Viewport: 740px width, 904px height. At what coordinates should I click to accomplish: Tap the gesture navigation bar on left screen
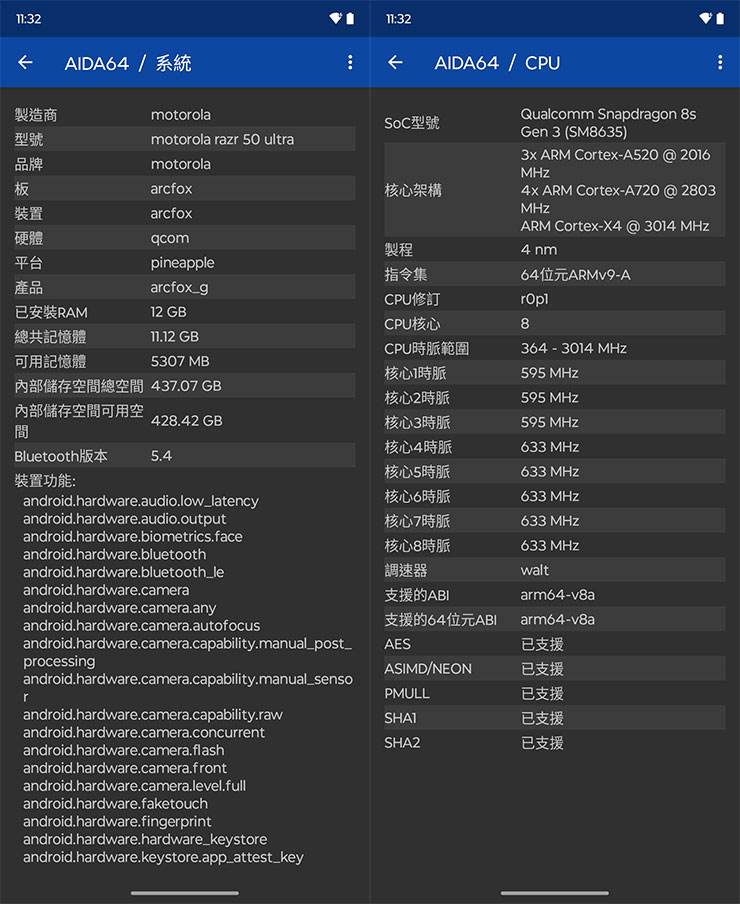click(184, 893)
